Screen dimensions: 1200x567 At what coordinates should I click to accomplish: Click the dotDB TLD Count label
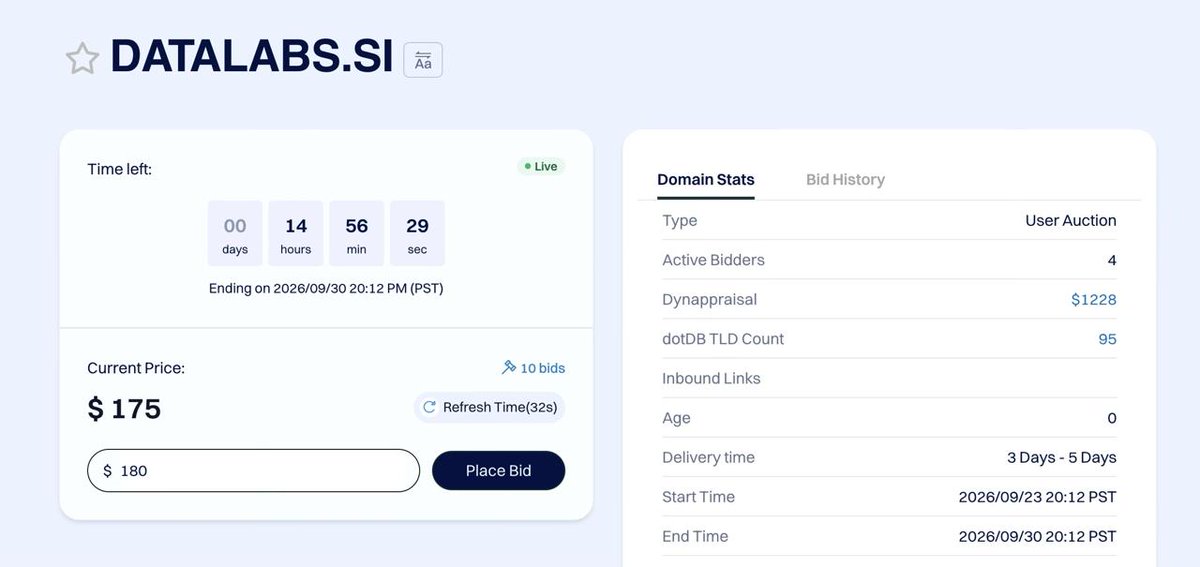tap(723, 339)
